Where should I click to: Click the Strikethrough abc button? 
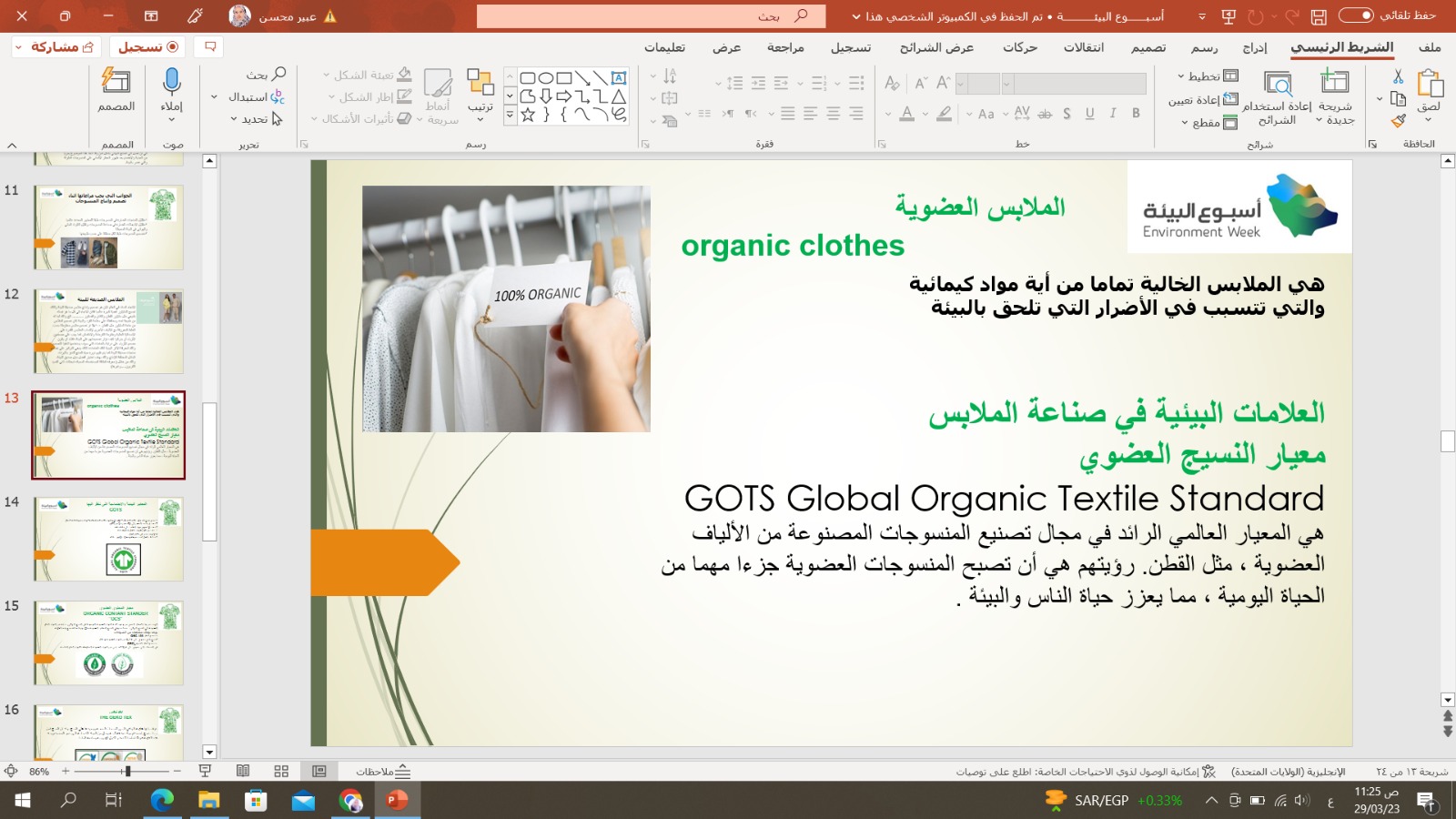1045,114
